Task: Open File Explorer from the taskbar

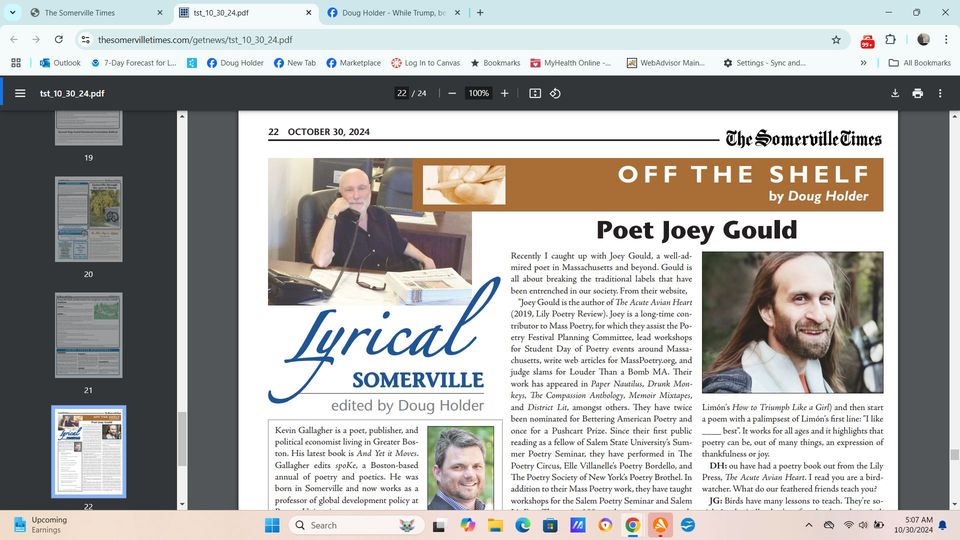Action: [x=495, y=525]
